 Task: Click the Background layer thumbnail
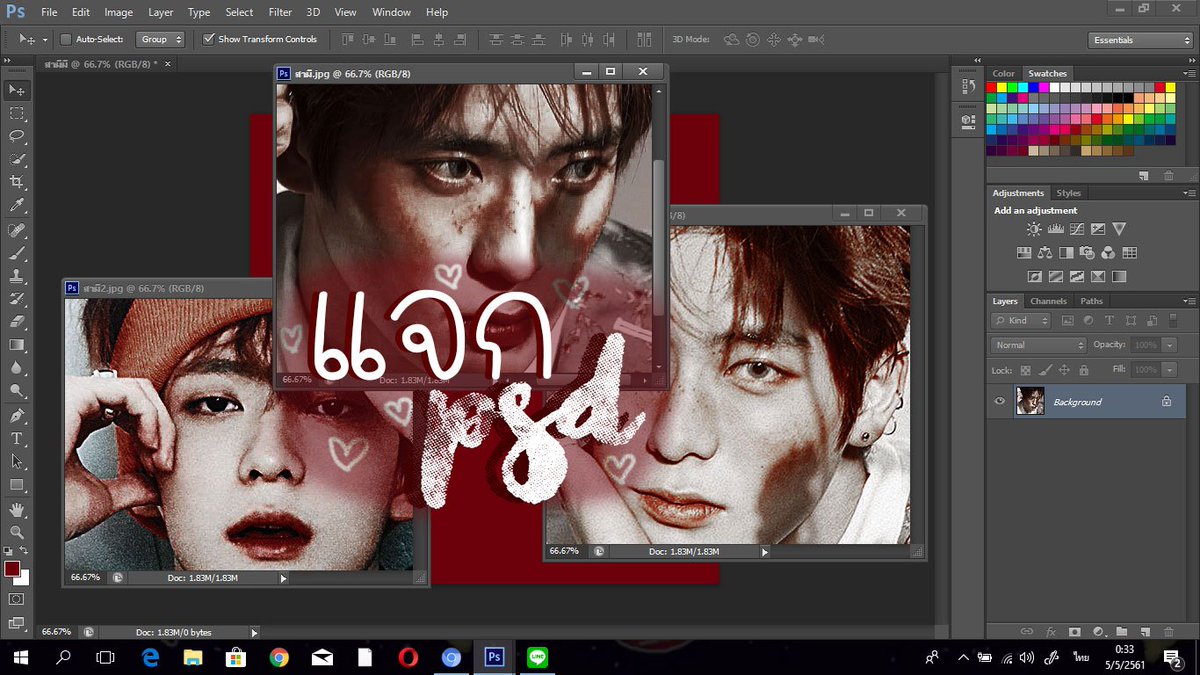click(1030, 401)
